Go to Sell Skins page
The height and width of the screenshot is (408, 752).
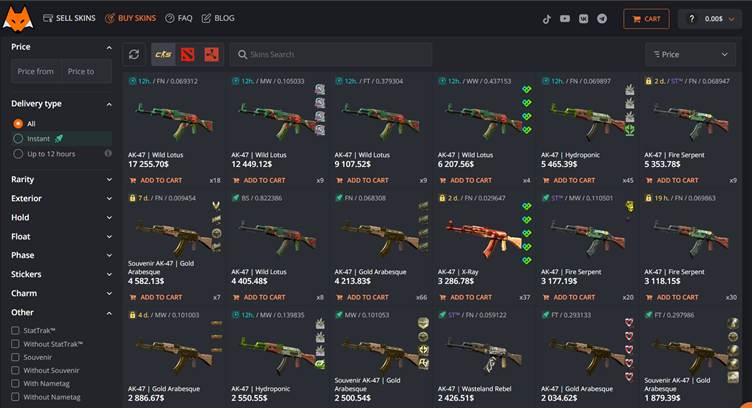pos(70,18)
